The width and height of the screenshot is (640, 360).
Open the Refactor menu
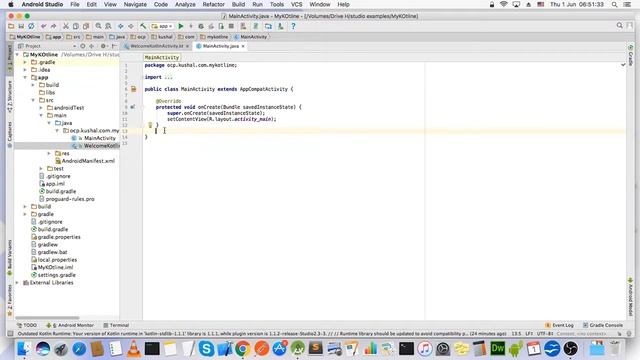tap(213, 4)
